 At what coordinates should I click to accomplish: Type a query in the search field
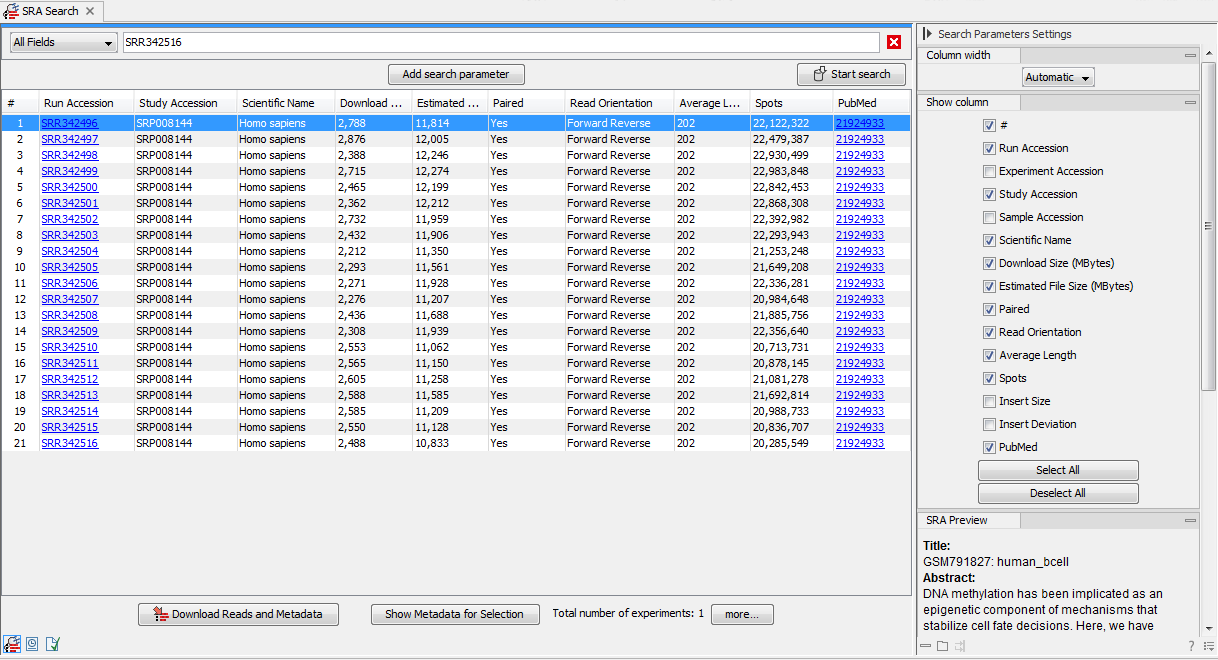[x=500, y=42]
